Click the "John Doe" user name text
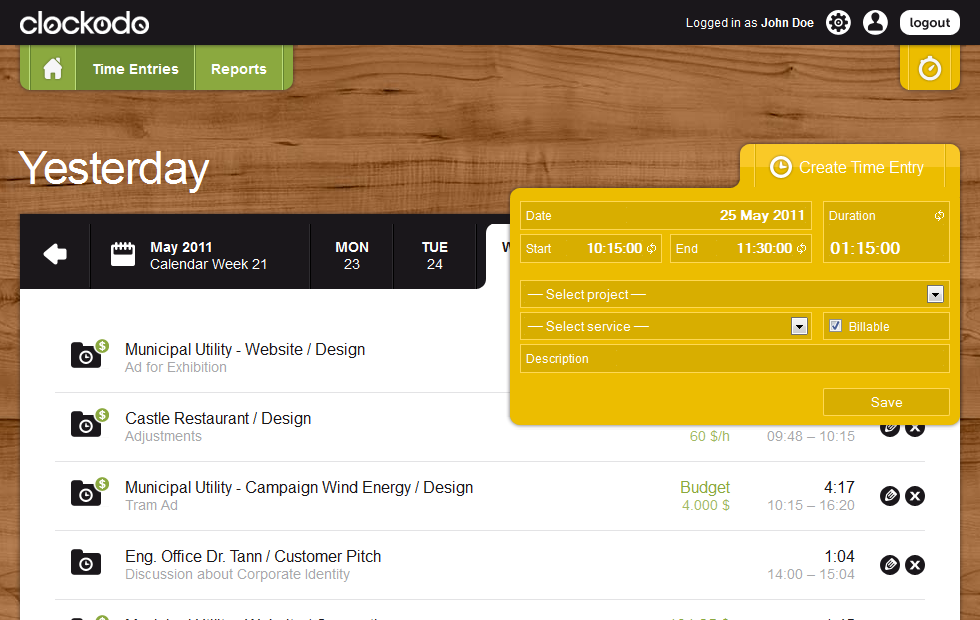980x620 pixels. pyautogui.click(x=788, y=23)
